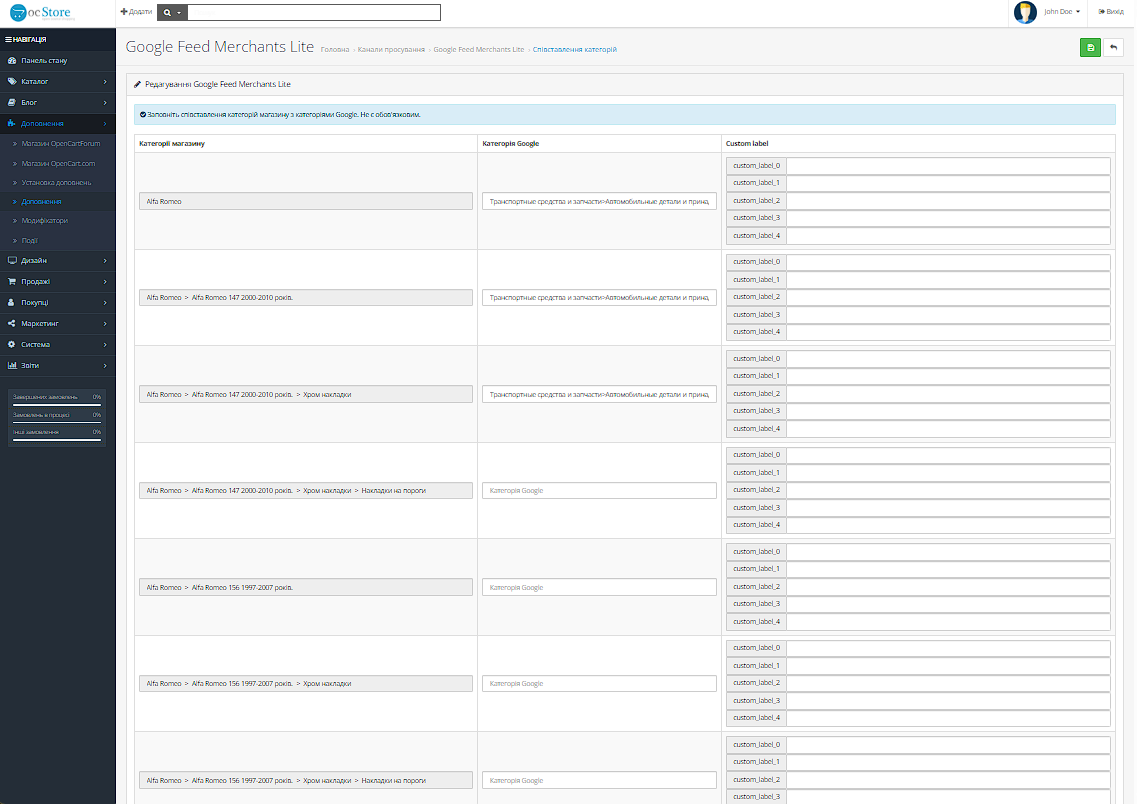Click custom_label_0 field in Alfa Romeo row
This screenshot has width=1137, height=804.
click(948, 166)
